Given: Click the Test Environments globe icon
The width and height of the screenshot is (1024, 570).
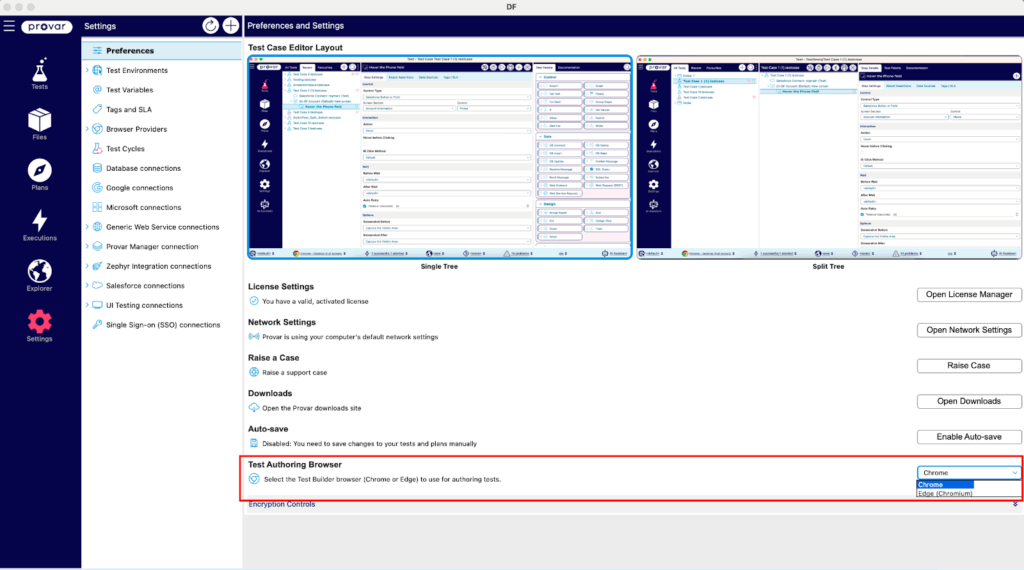Looking at the screenshot, I should pyautogui.click(x=97, y=70).
